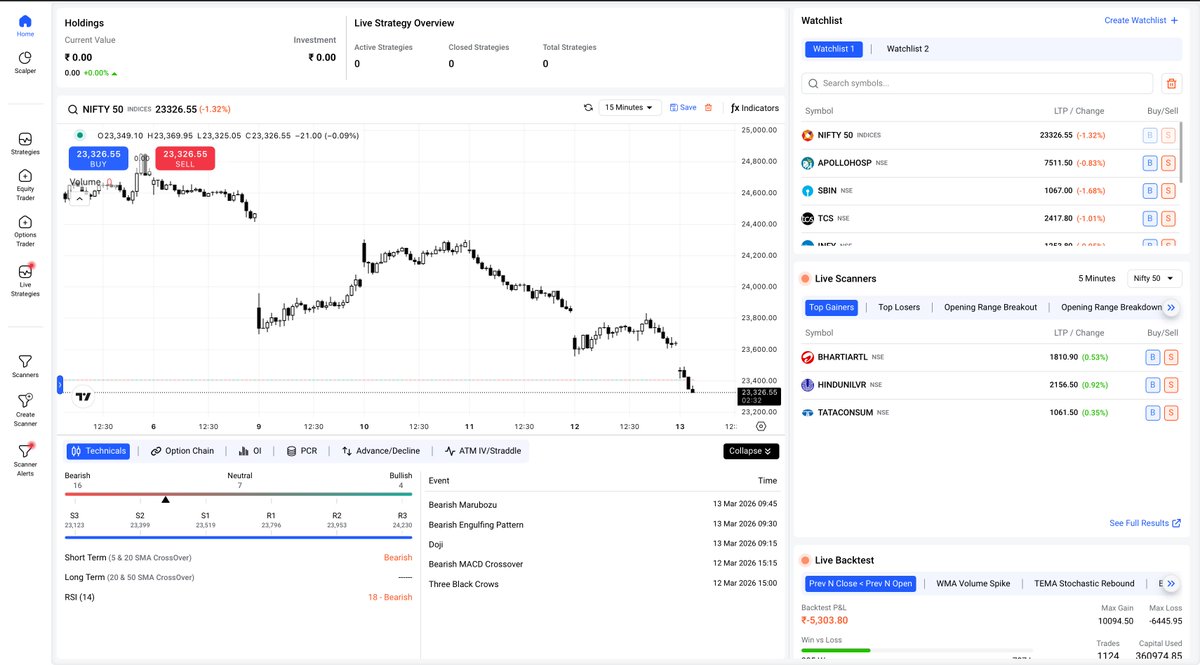Open Scanners from the sidebar

click(25, 365)
